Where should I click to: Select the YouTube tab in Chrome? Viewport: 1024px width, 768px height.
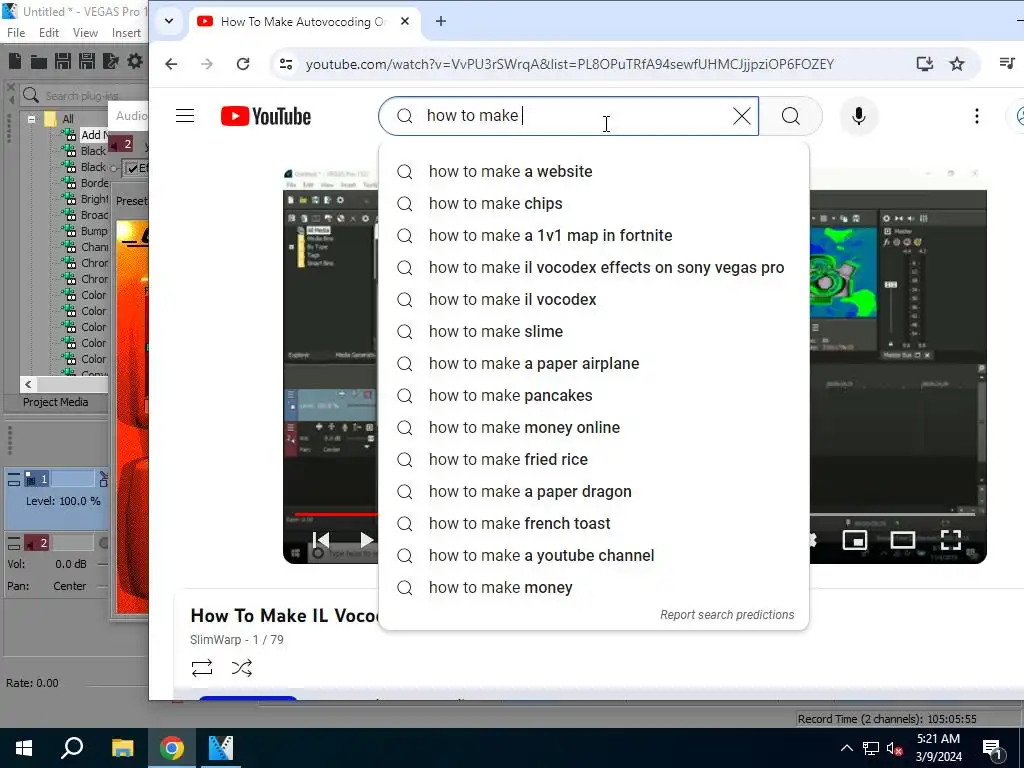pyautogui.click(x=304, y=22)
